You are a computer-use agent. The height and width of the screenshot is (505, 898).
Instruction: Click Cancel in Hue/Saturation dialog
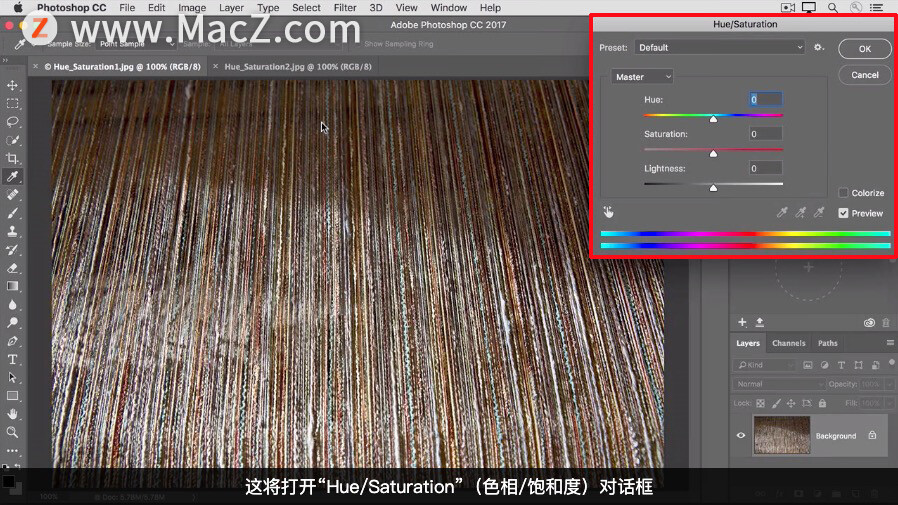click(865, 75)
